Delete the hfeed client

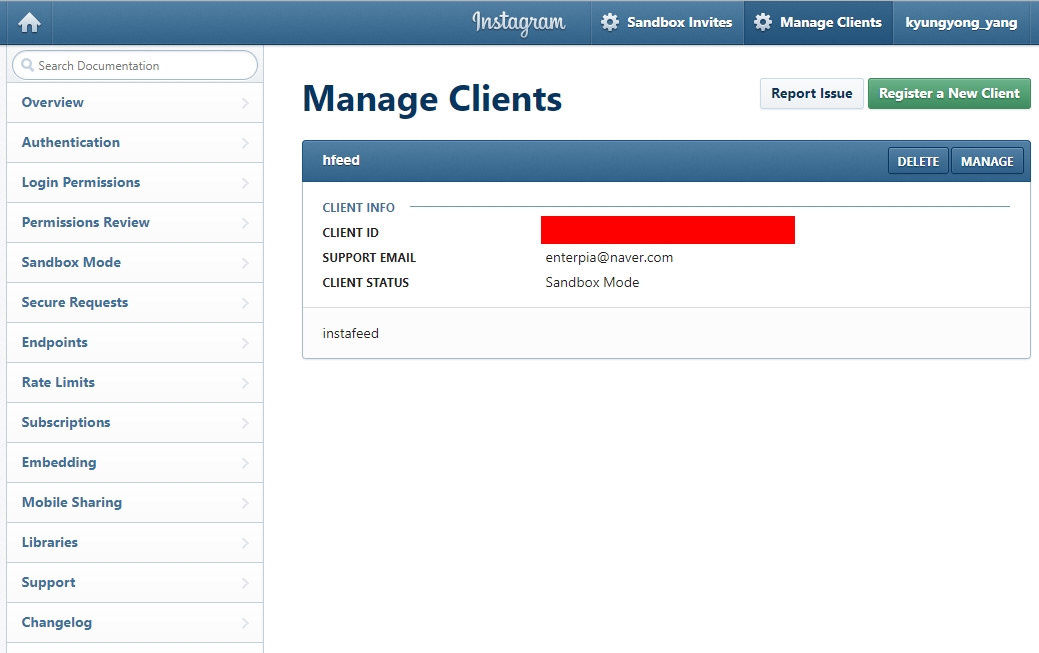pos(917,161)
